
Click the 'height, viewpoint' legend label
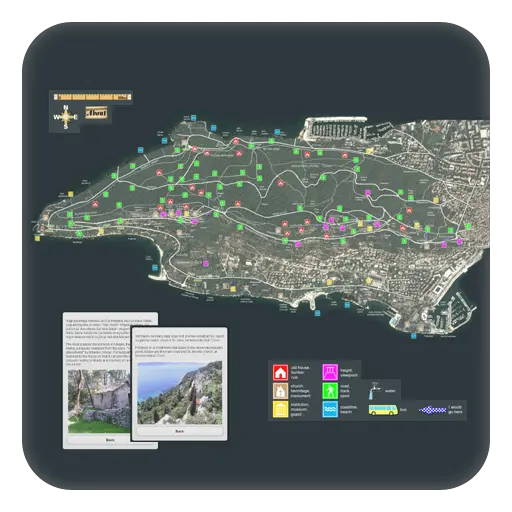coord(349,373)
